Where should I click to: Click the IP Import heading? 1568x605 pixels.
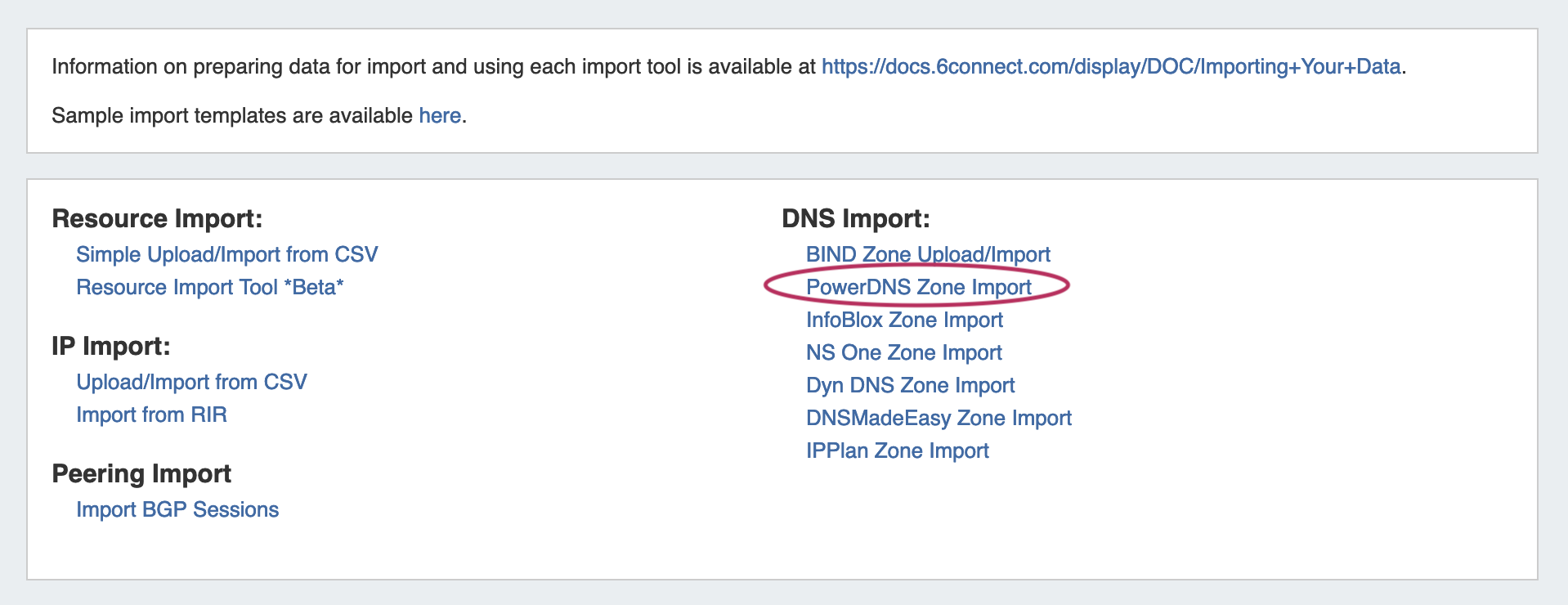pos(110,346)
